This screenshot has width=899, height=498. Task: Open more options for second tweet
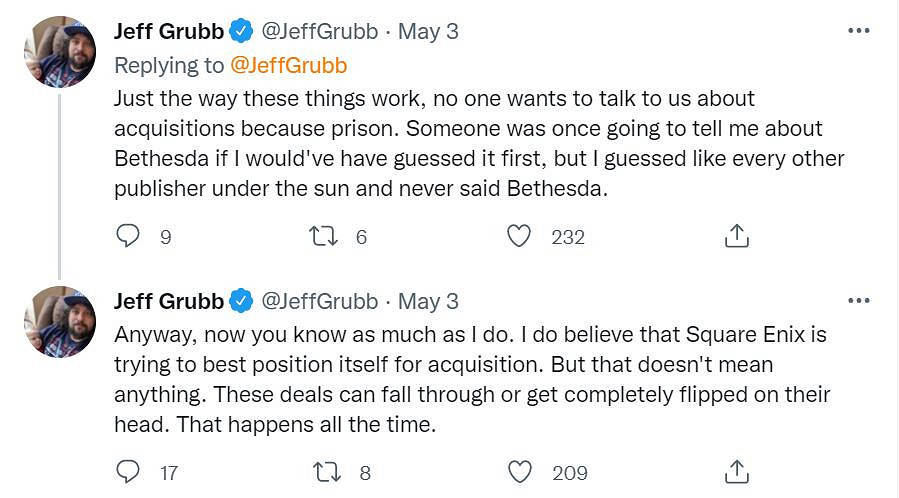point(858,300)
